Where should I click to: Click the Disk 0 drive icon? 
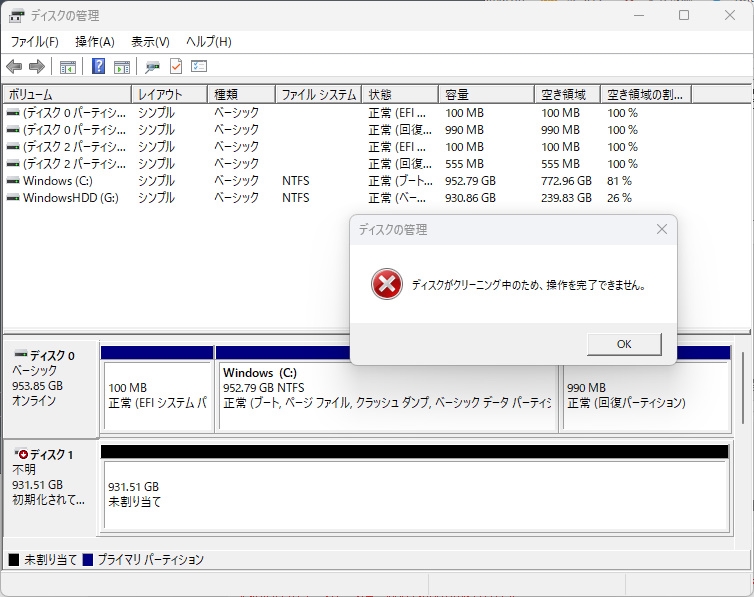pos(21,354)
